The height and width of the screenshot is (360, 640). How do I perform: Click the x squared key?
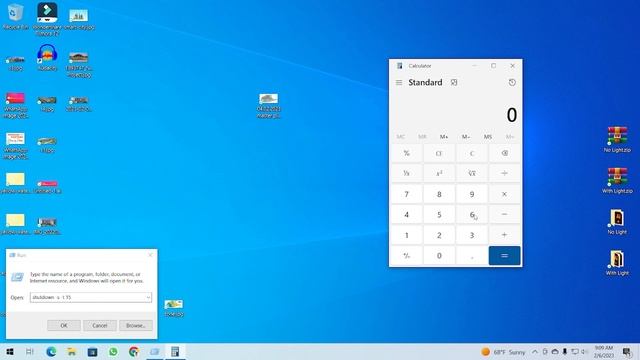439,173
